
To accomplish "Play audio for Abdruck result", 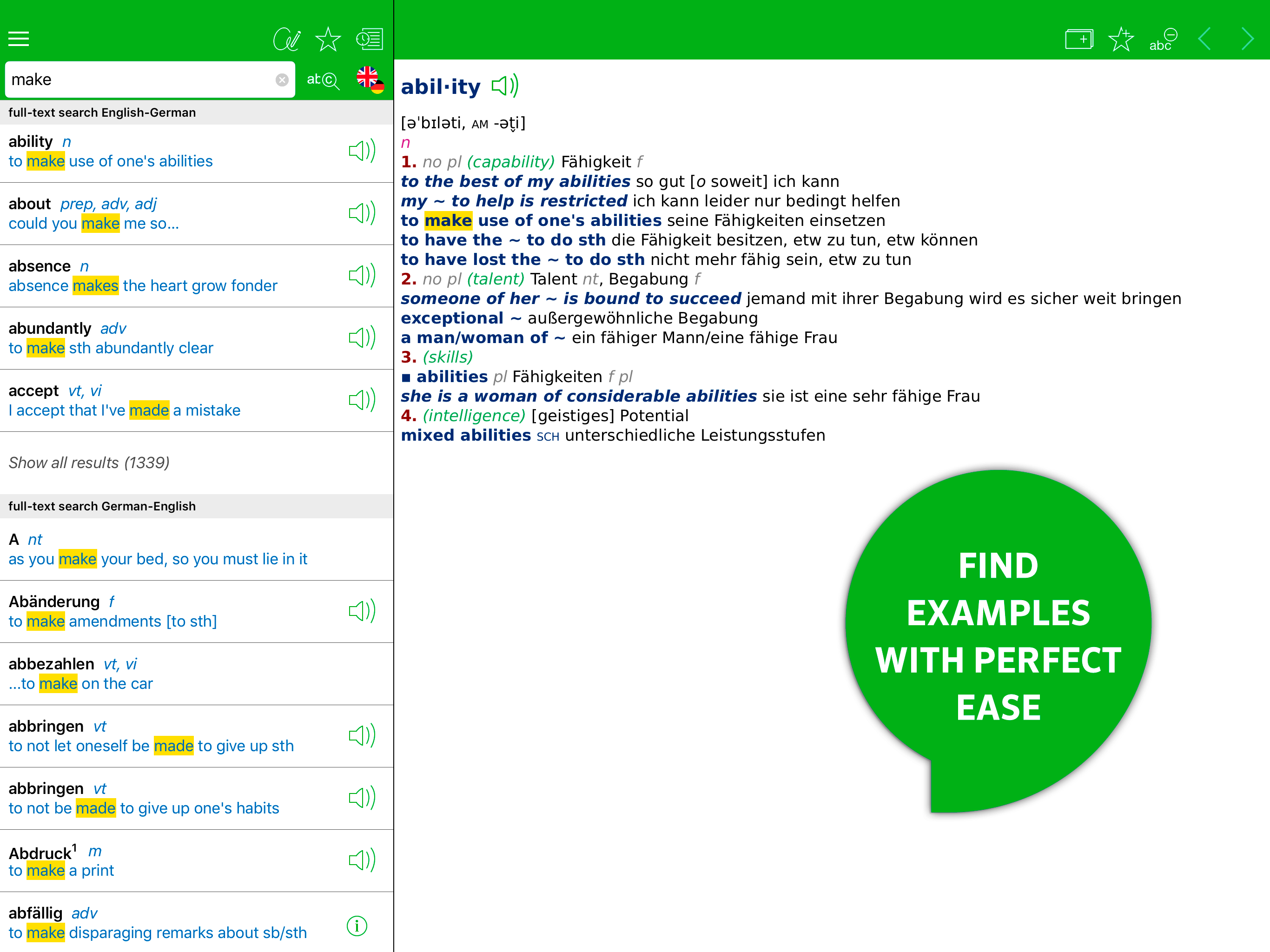I will coord(362,860).
